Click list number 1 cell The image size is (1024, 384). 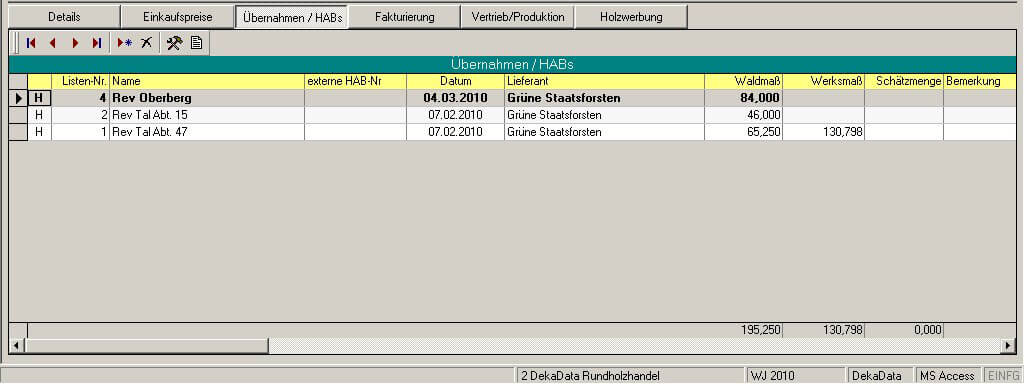click(80, 132)
